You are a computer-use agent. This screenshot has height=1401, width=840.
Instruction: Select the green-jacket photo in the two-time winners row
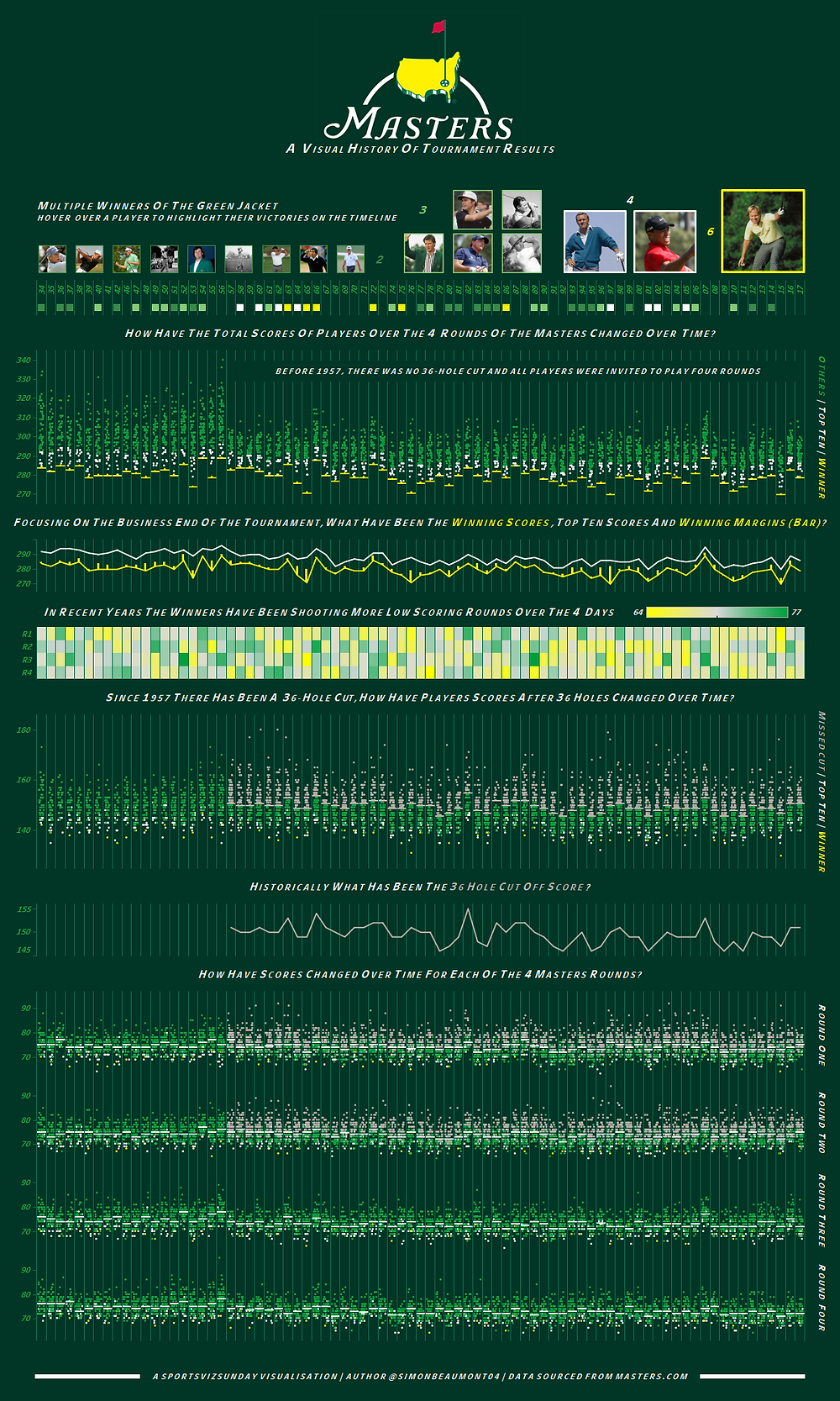[202, 259]
